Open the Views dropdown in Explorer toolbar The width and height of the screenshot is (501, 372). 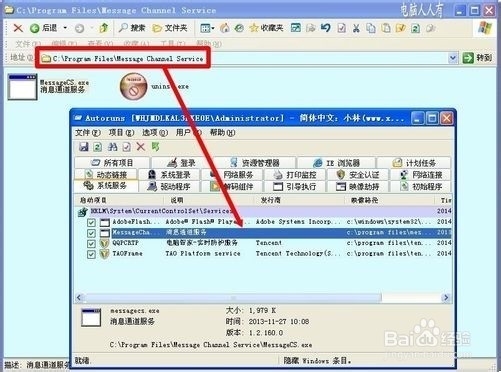(x=207, y=28)
